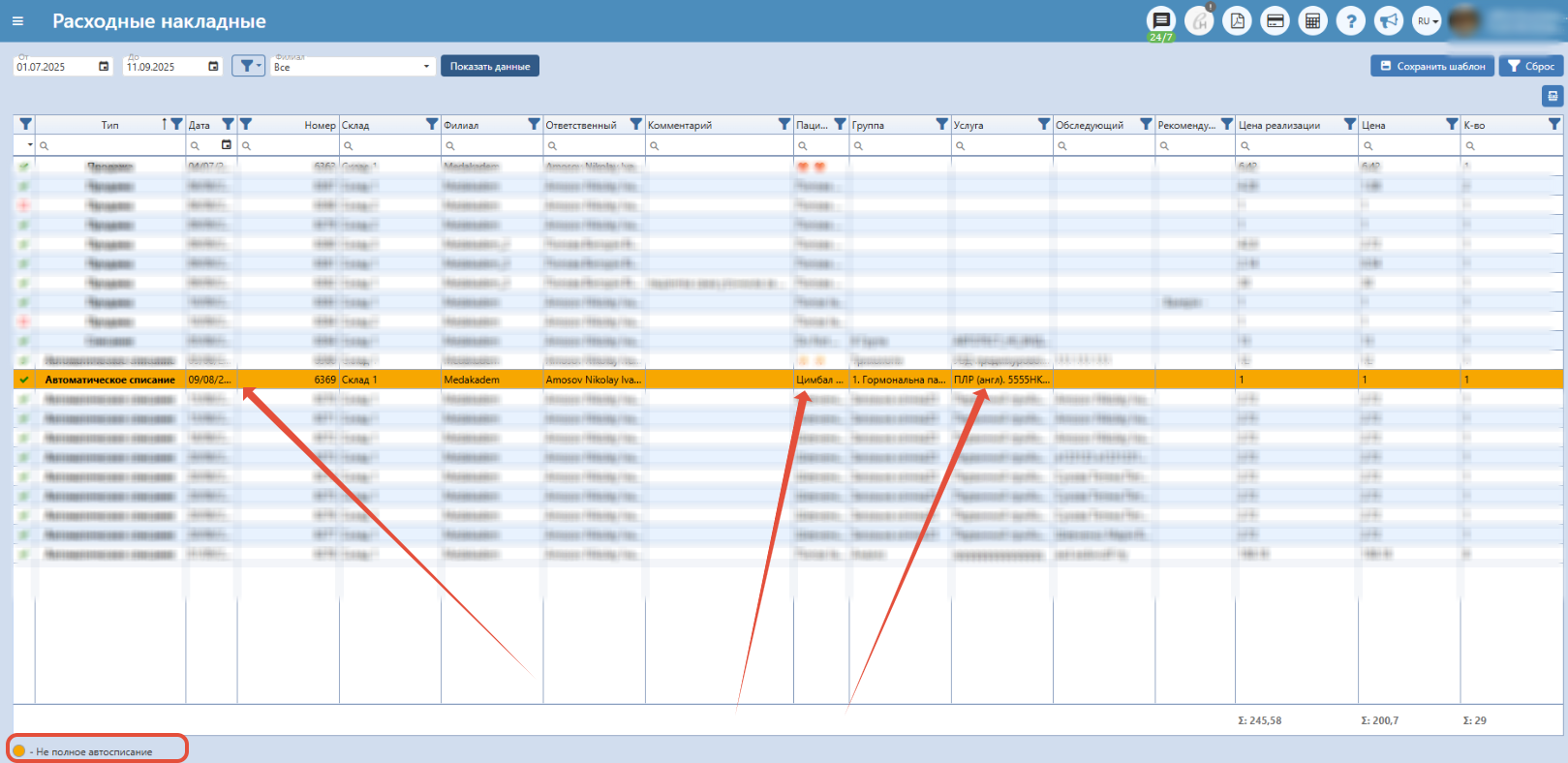This screenshot has width=1568, height=763.
Task: Click 1. Гормональна па... group cell
Action: tap(899, 380)
